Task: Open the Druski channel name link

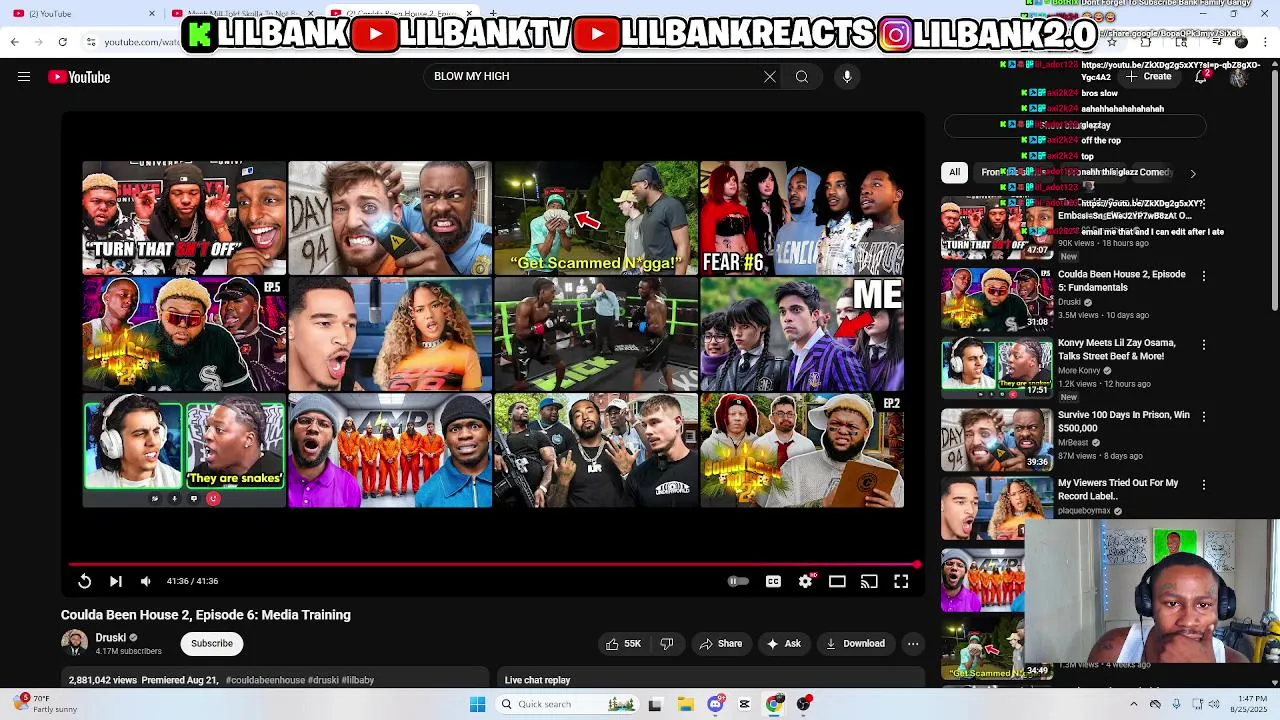Action: pos(111,637)
